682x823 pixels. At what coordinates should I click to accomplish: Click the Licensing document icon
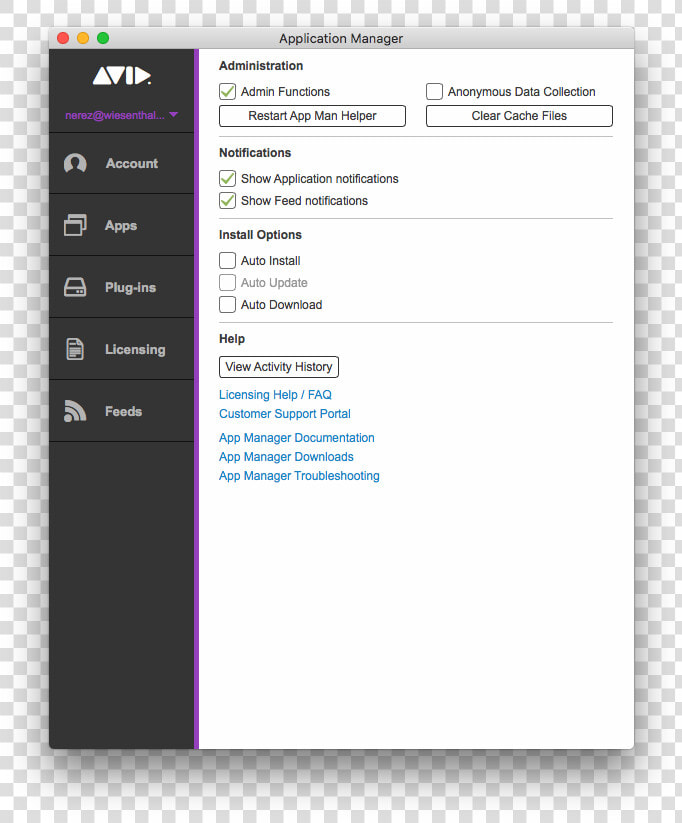75,349
